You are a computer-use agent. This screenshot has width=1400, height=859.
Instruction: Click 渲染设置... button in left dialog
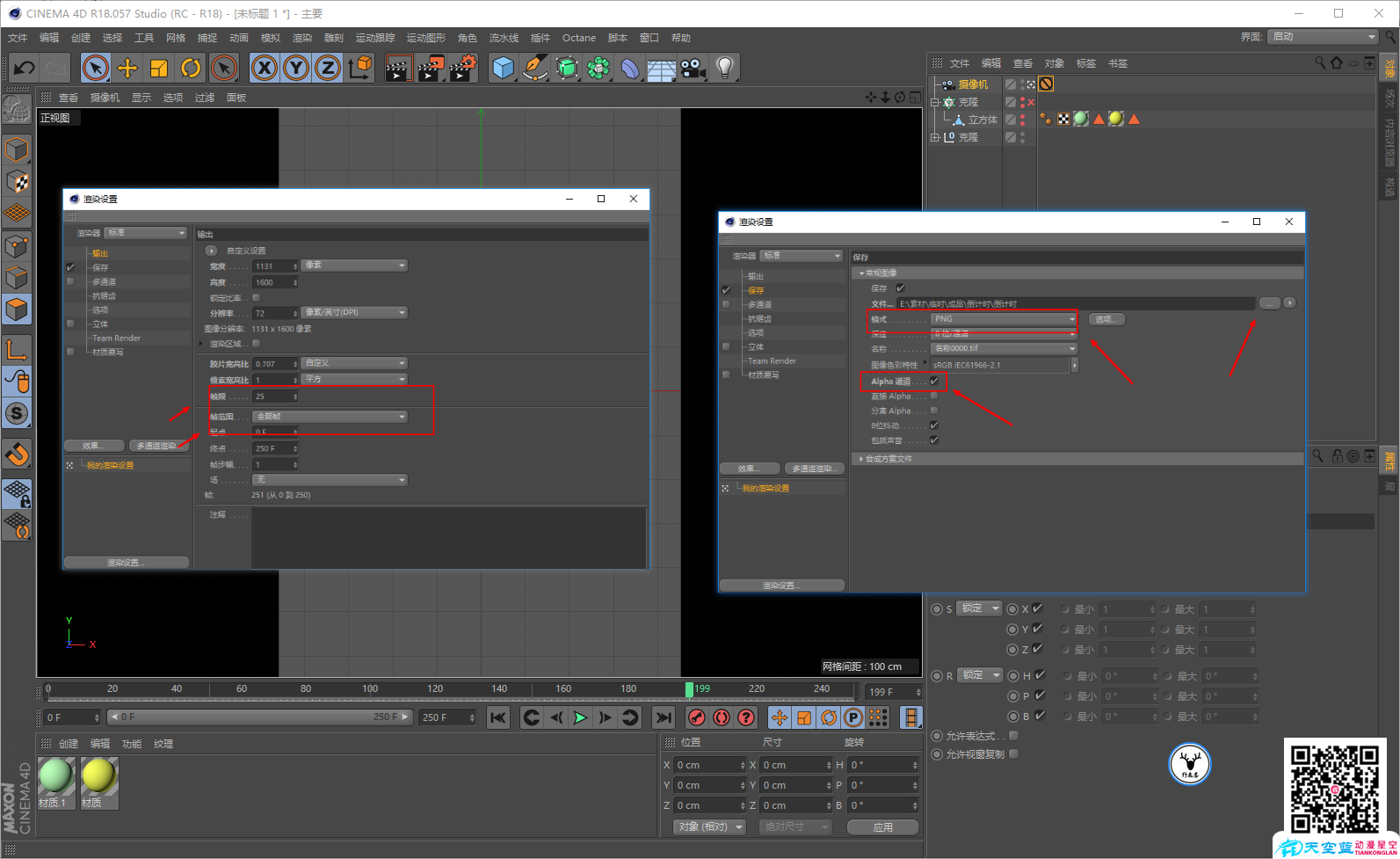click(x=127, y=562)
